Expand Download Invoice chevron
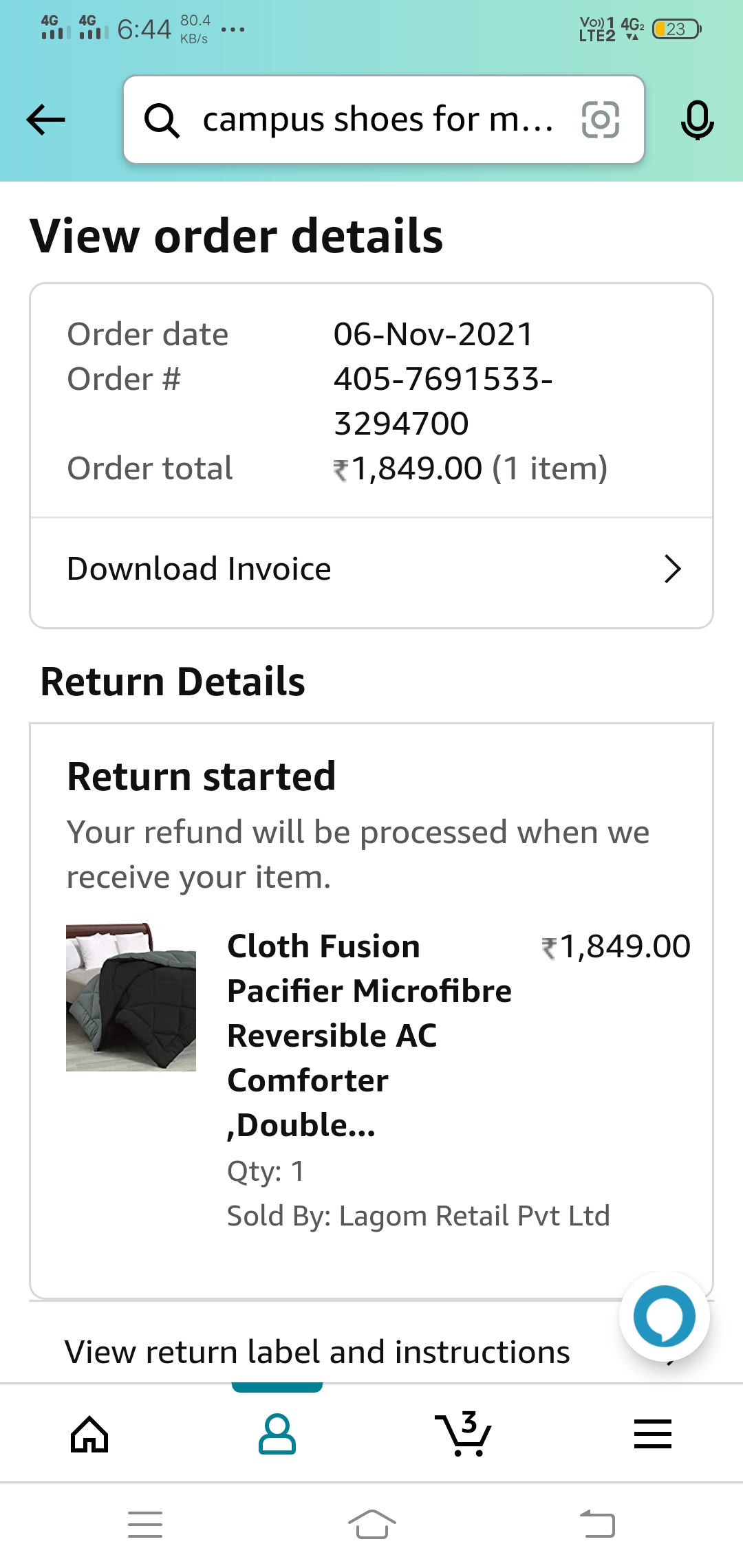Image resolution: width=743 pixels, height=1568 pixels. coord(672,569)
